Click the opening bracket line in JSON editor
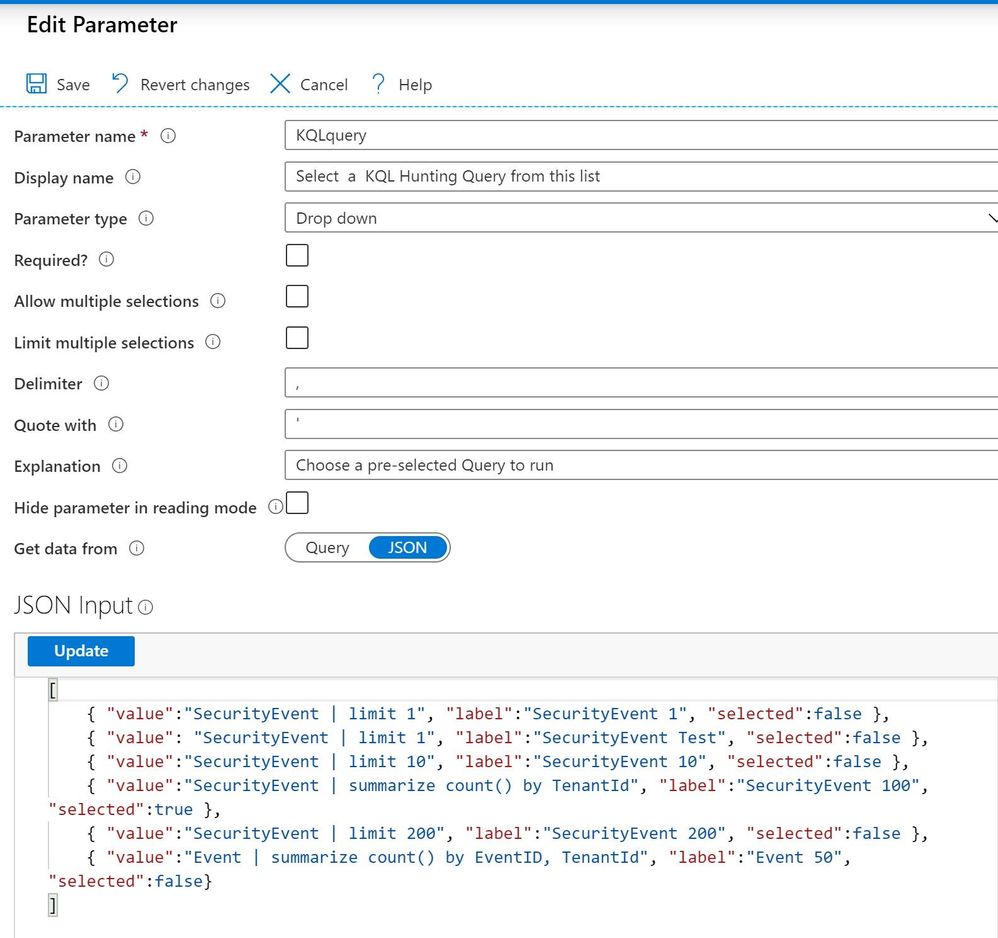Image resolution: width=998 pixels, height=938 pixels. coord(53,690)
